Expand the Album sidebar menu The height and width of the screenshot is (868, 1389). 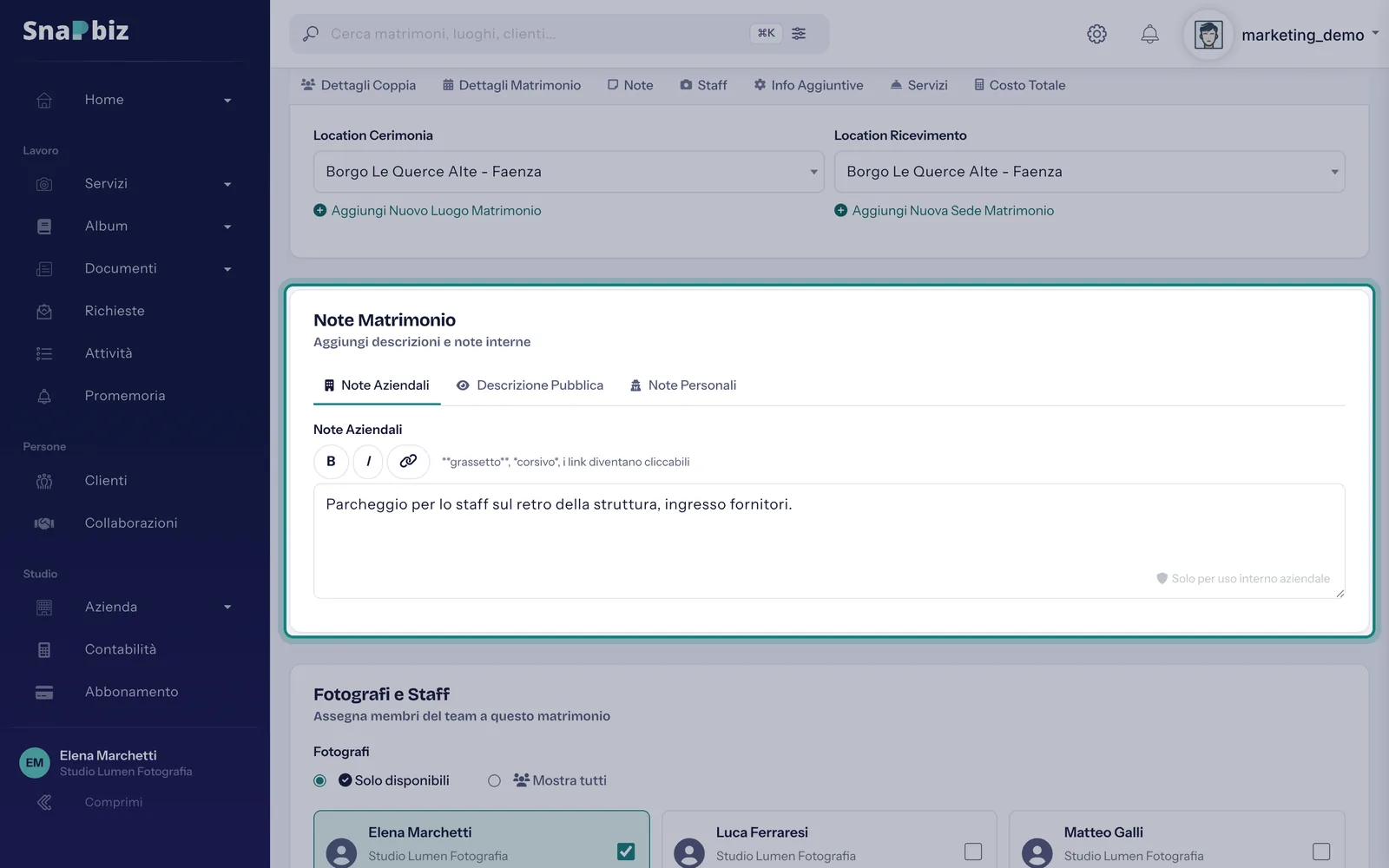coord(227,227)
